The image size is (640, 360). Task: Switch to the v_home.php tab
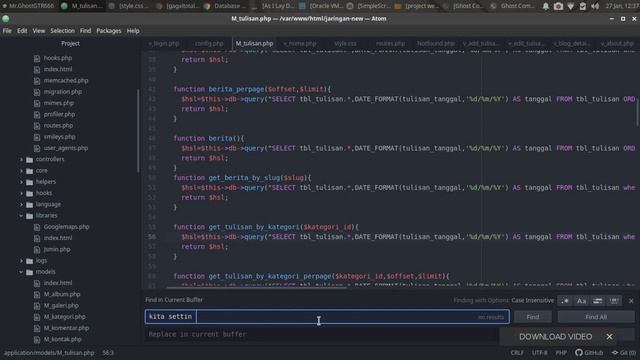[x=300, y=43]
